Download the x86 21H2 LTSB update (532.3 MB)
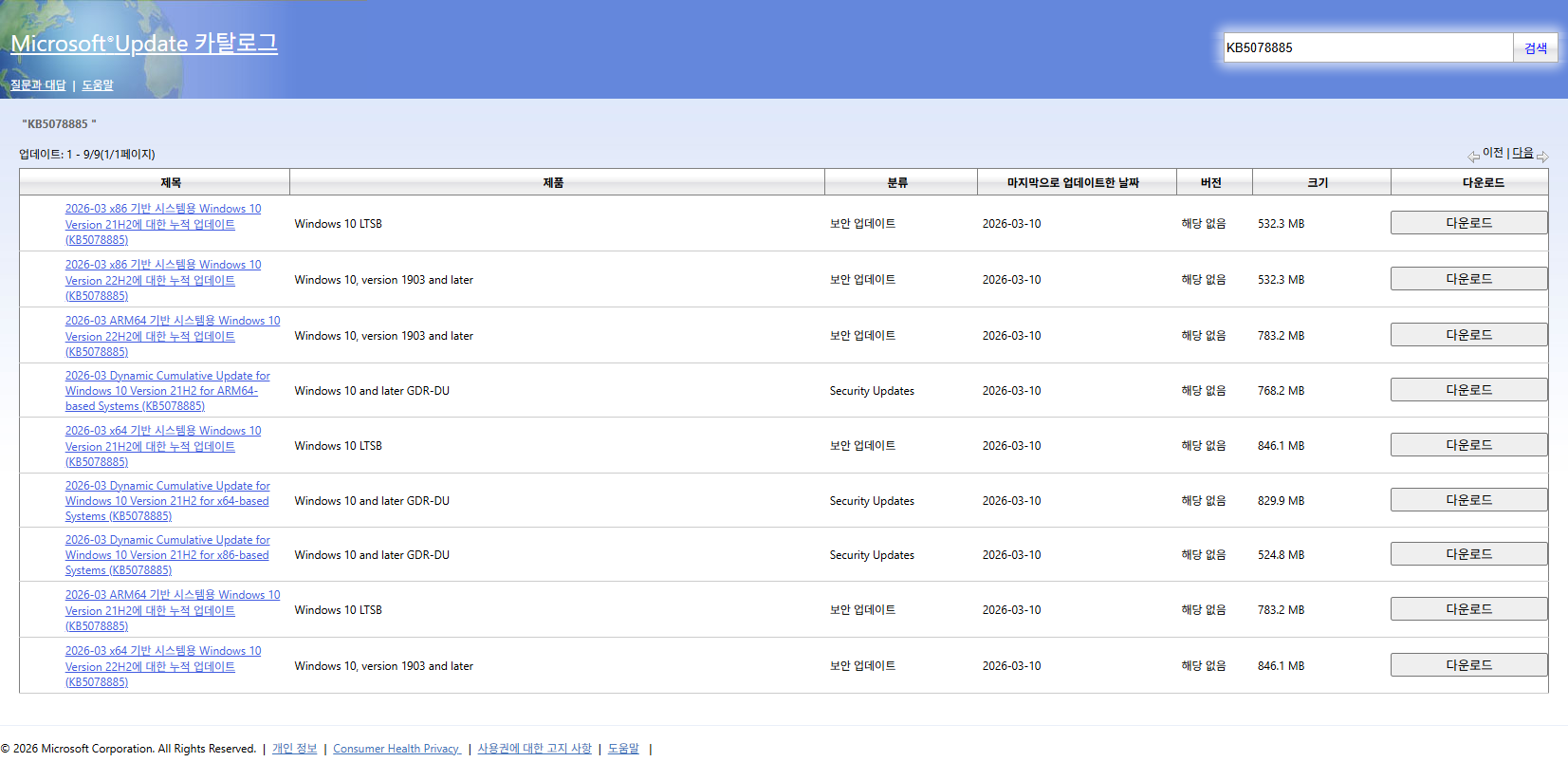This screenshot has width=1568, height=762. pos(1468,223)
